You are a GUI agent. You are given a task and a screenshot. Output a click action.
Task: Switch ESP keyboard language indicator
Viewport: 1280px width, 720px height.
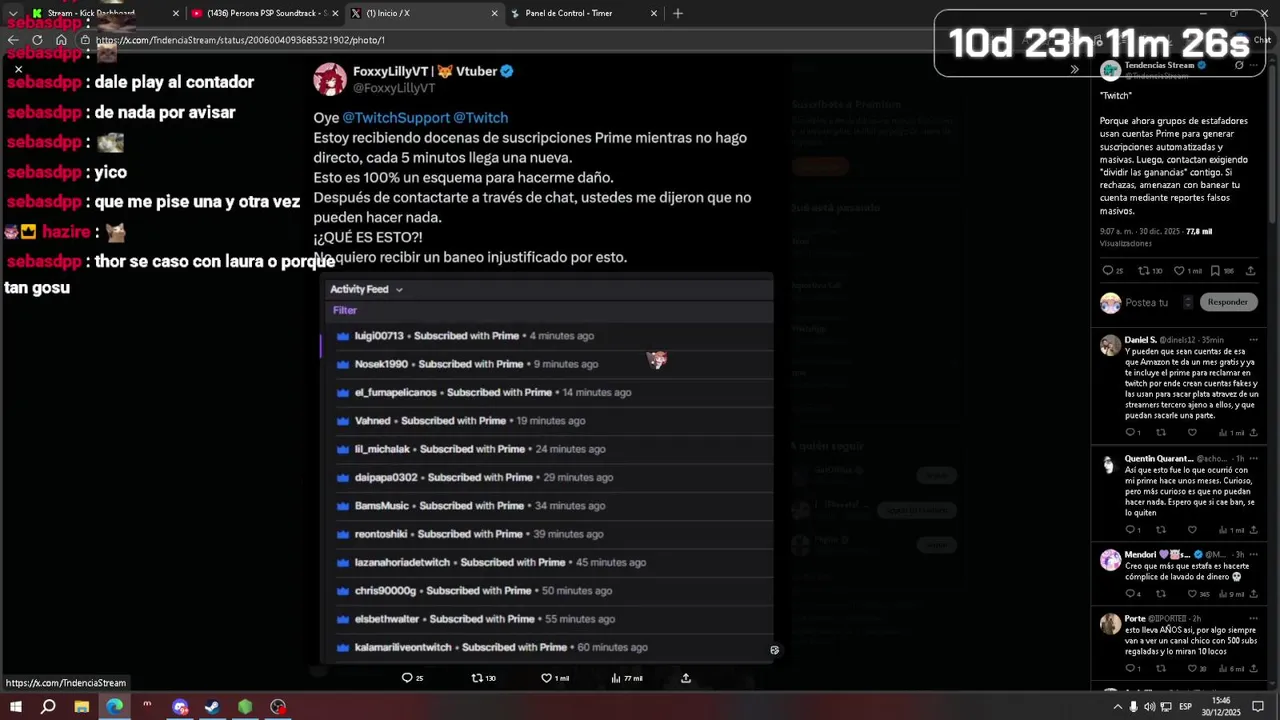point(1185,707)
